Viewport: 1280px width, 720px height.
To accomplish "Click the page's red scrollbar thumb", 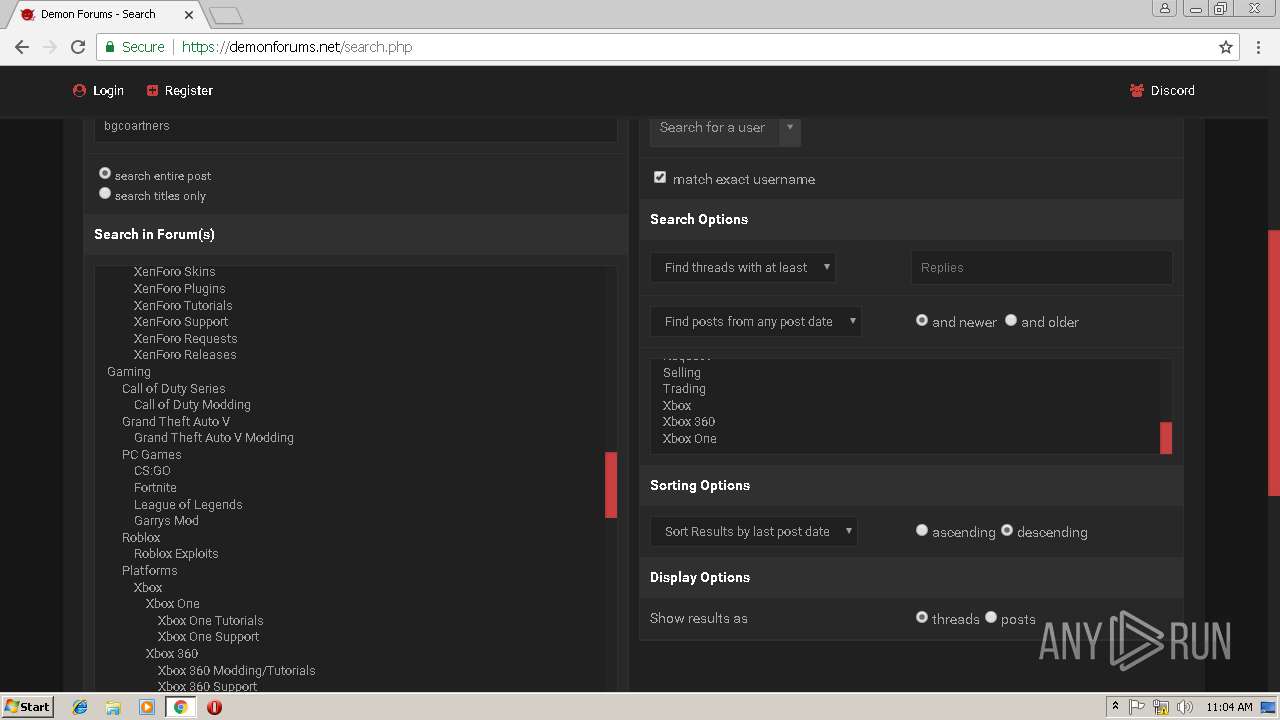I will (x=1273, y=362).
